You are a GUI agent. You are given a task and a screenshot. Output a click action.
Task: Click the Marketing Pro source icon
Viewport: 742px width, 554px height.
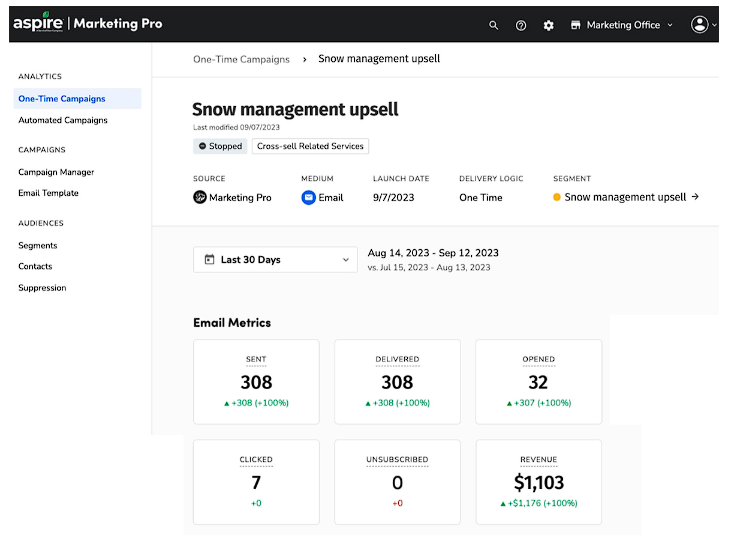pos(200,197)
